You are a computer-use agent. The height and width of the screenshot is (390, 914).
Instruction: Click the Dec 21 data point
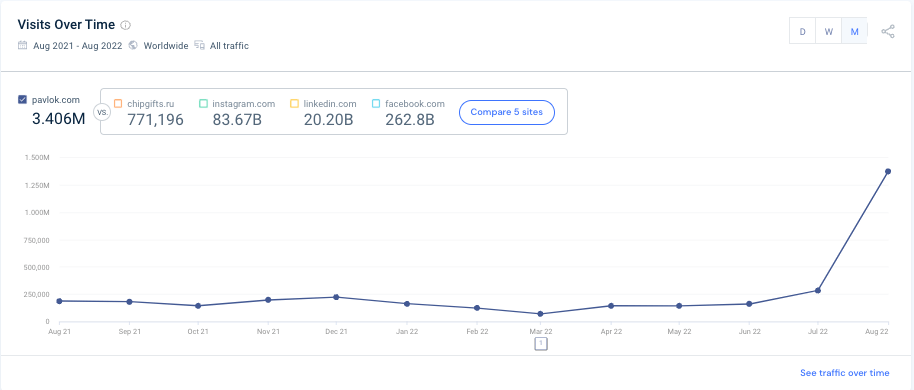336,297
